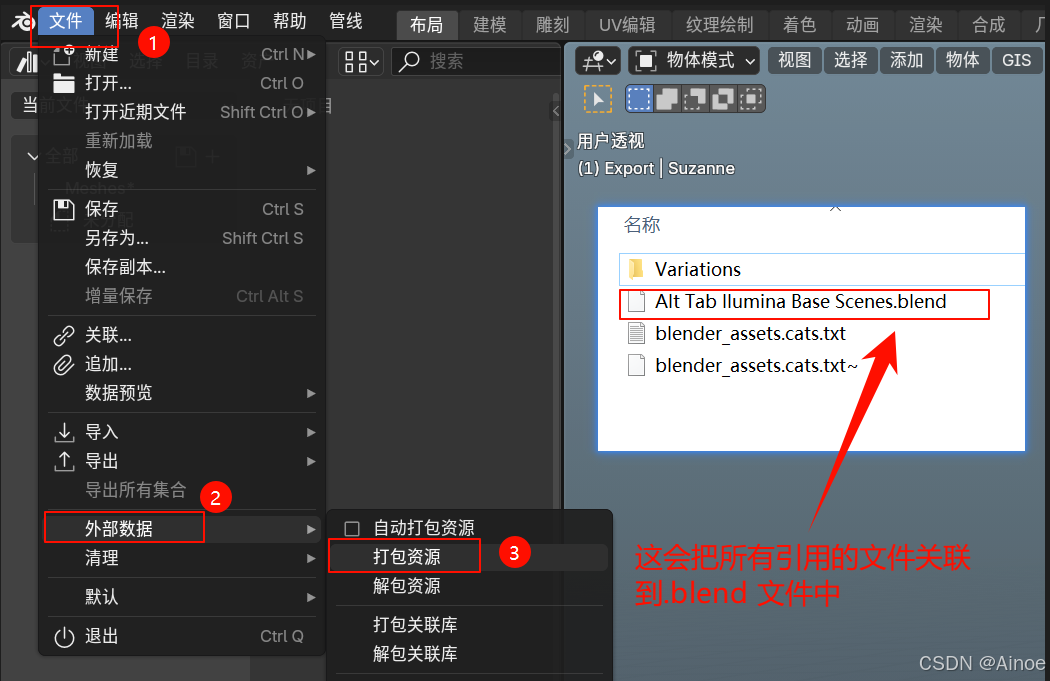The width and height of the screenshot is (1050, 681).
Task: Choose the new selection mode icon
Action: 639,100
